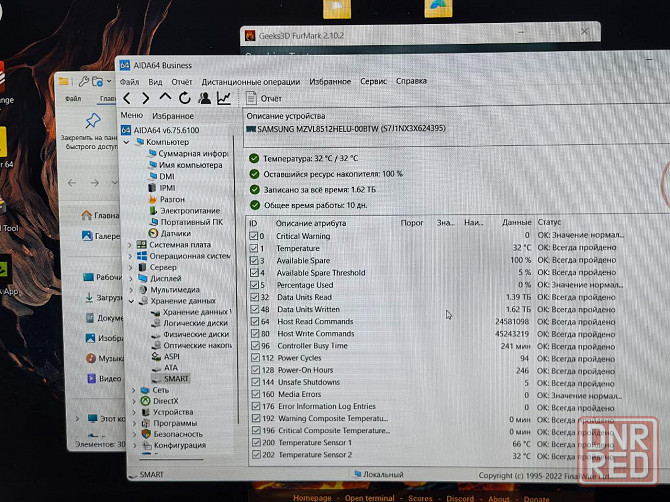Image resolution: width=670 pixels, height=502 pixels.
Task: Click Homepage link in FurMark window
Action: pos(312,498)
